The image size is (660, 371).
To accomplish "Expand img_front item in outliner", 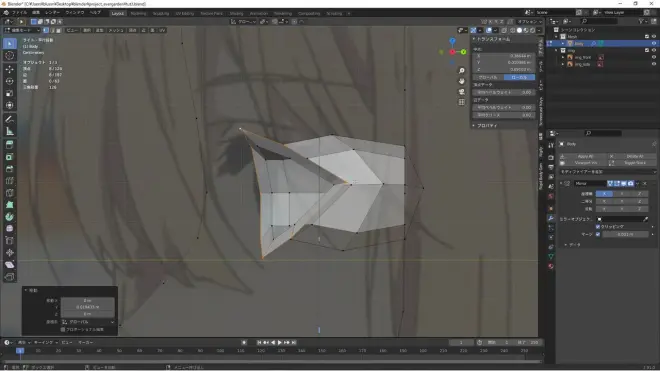I will (x=563, y=57).
